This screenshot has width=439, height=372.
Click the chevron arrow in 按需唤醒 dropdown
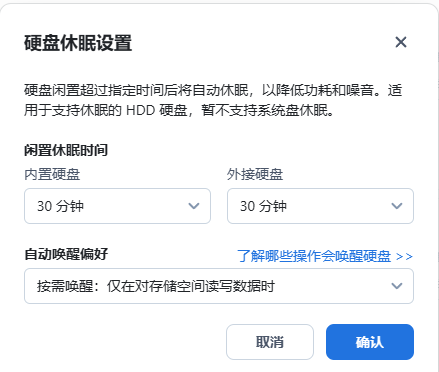tap(396, 286)
